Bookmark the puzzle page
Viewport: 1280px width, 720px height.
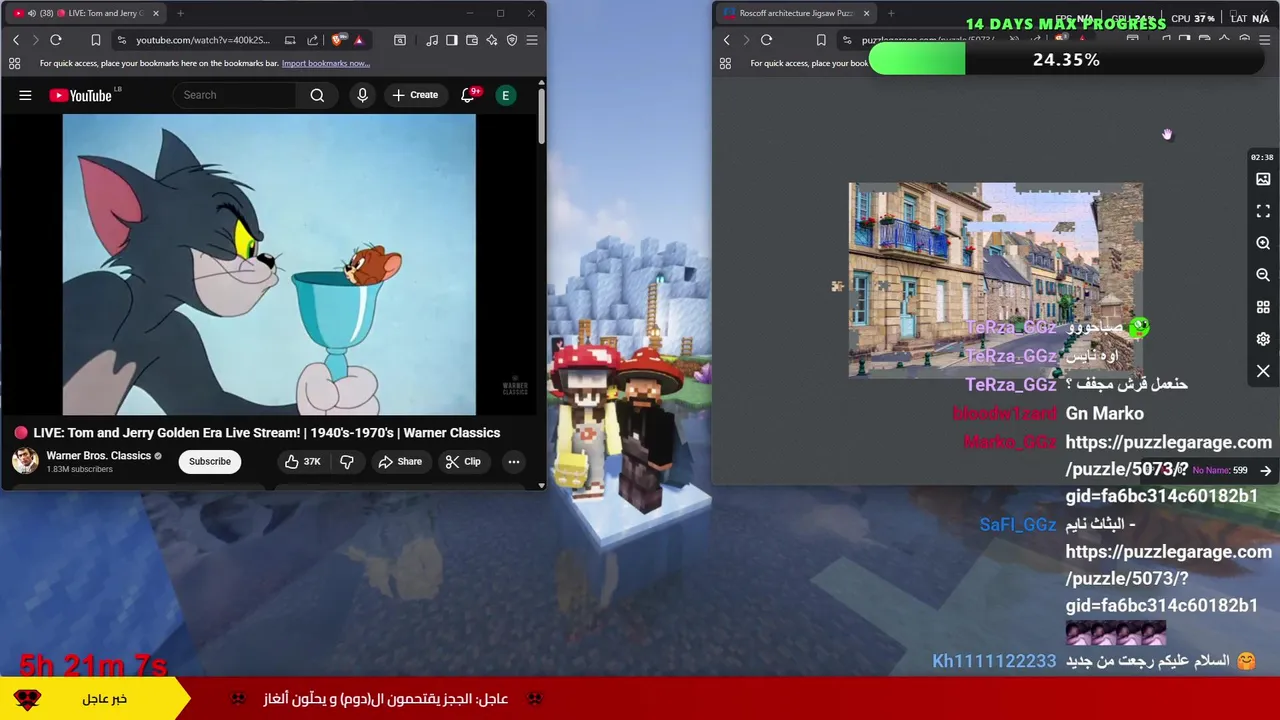821,40
